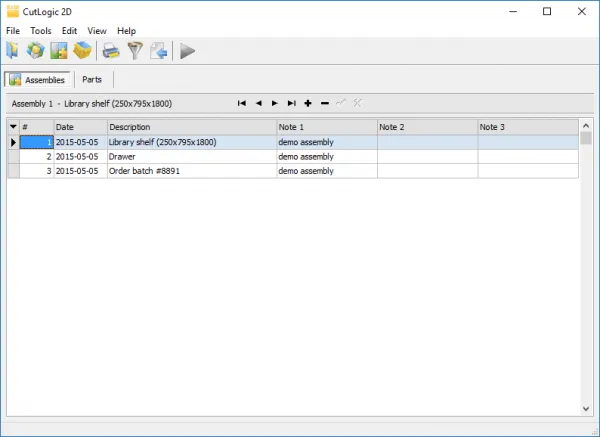Click the vertical scrollbar up arrow
The image size is (600, 437).
[586, 125]
